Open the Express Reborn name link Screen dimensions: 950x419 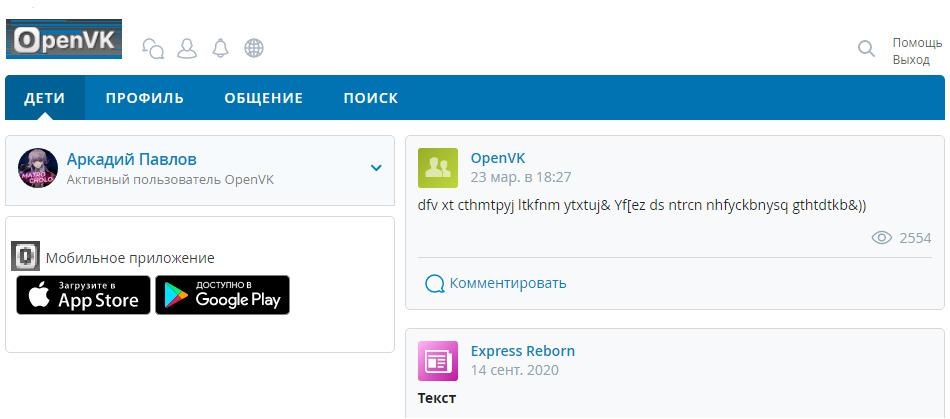pyautogui.click(x=523, y=351)
